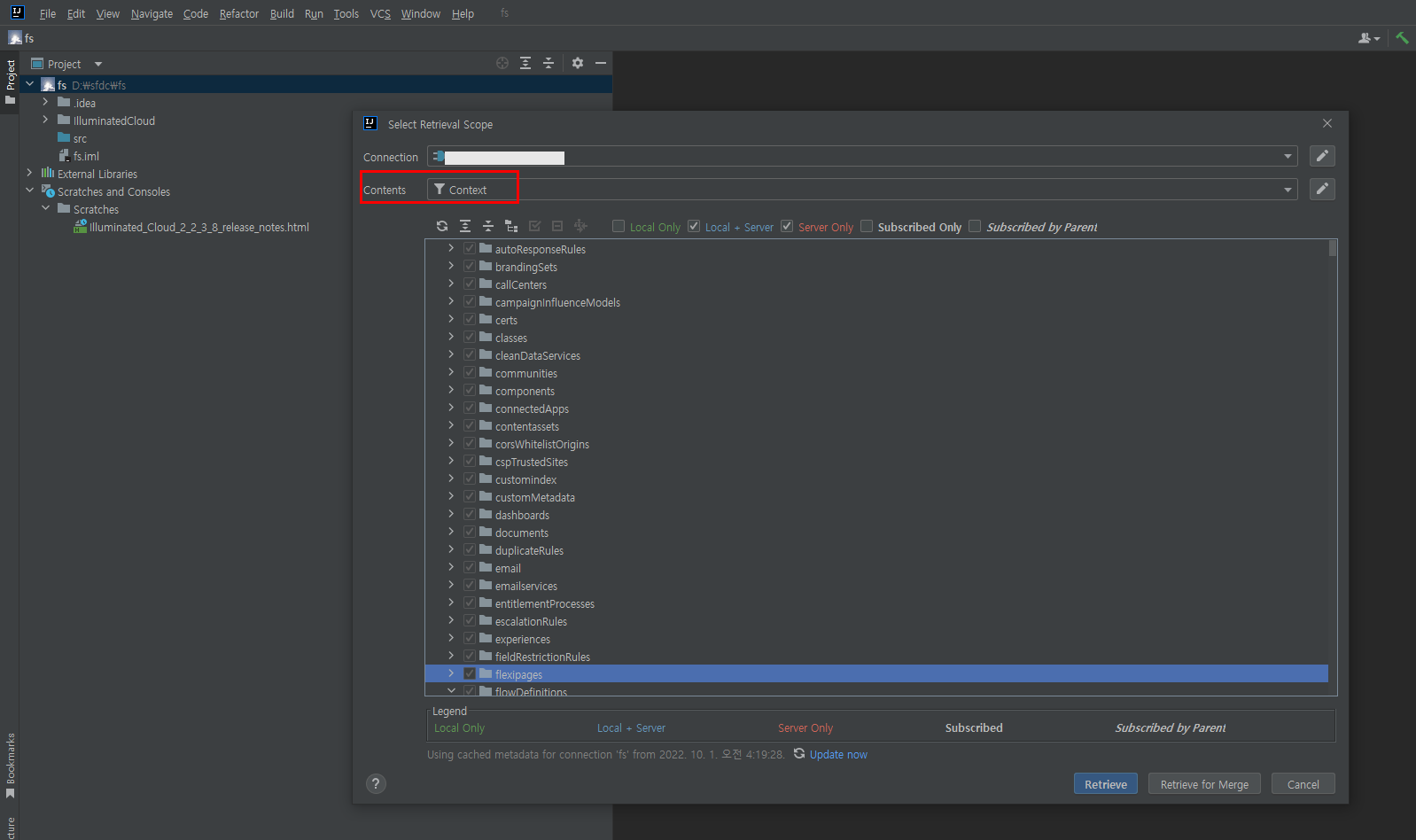Click expand all icon in retrieval dialog toolbar
Viewport: 1416px width, 840px height.
point(465,226)
